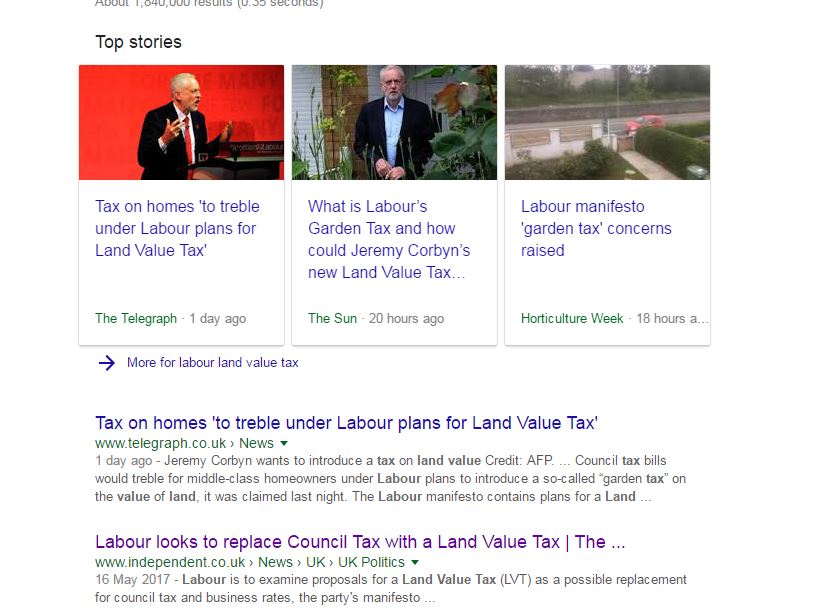Click the red-background Corbyn speech thumbnail

tap(182, 123)
